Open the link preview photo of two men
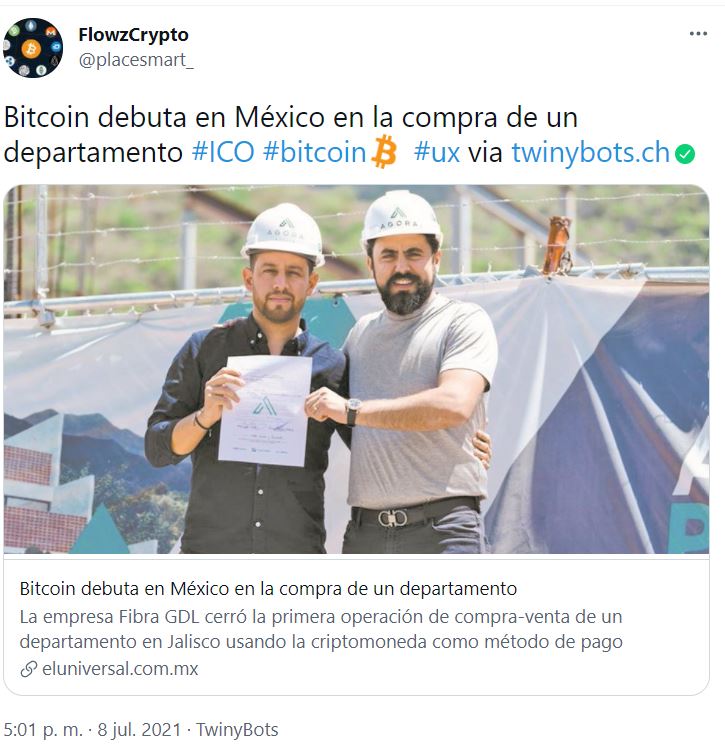Viewport: 725px width, 747px height. click(x=356, y=370)
